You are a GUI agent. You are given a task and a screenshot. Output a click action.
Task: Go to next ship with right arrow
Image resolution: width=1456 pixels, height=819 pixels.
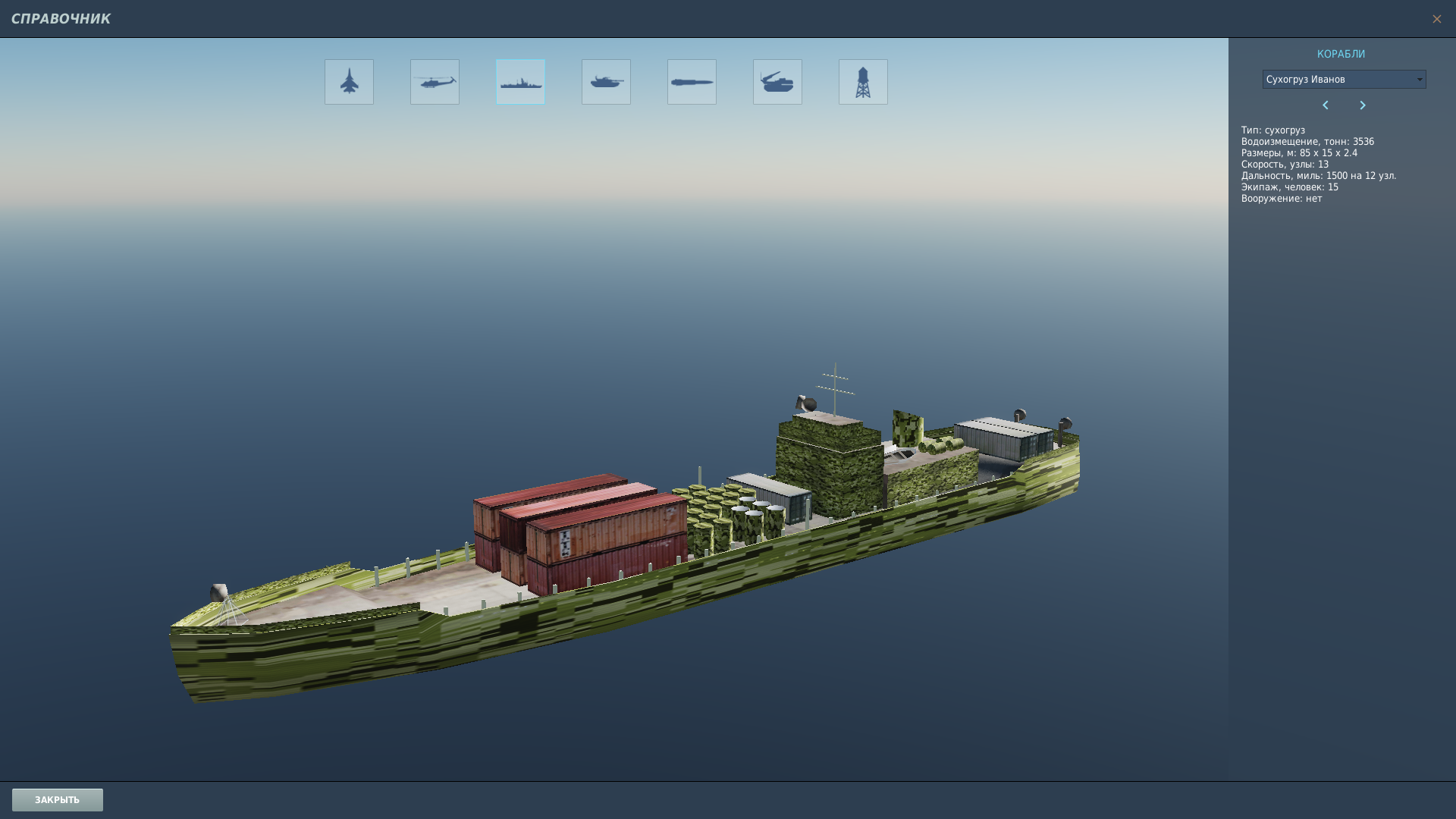(1363, 105)
